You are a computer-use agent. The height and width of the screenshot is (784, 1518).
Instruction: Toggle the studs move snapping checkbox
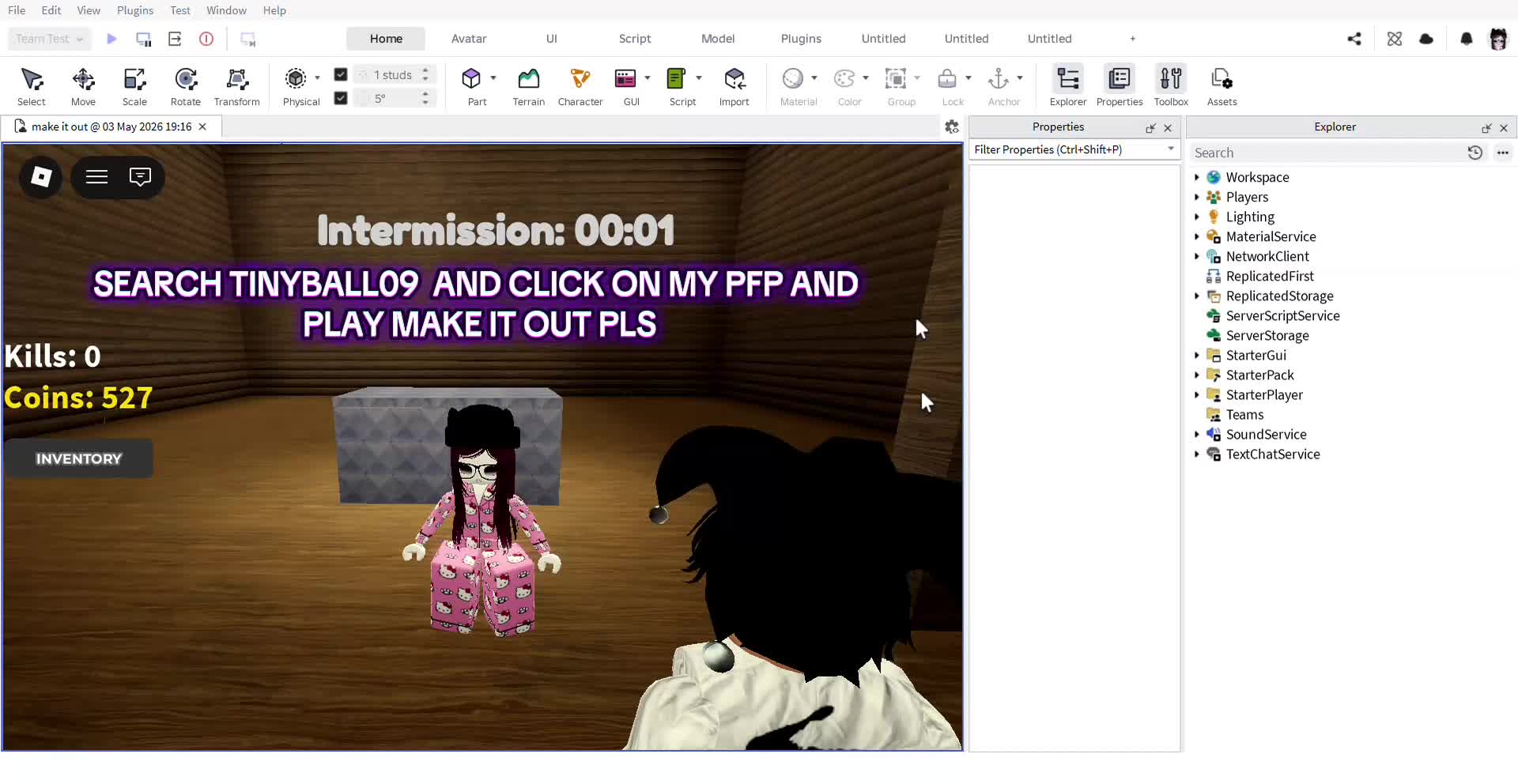click(341, 74)
